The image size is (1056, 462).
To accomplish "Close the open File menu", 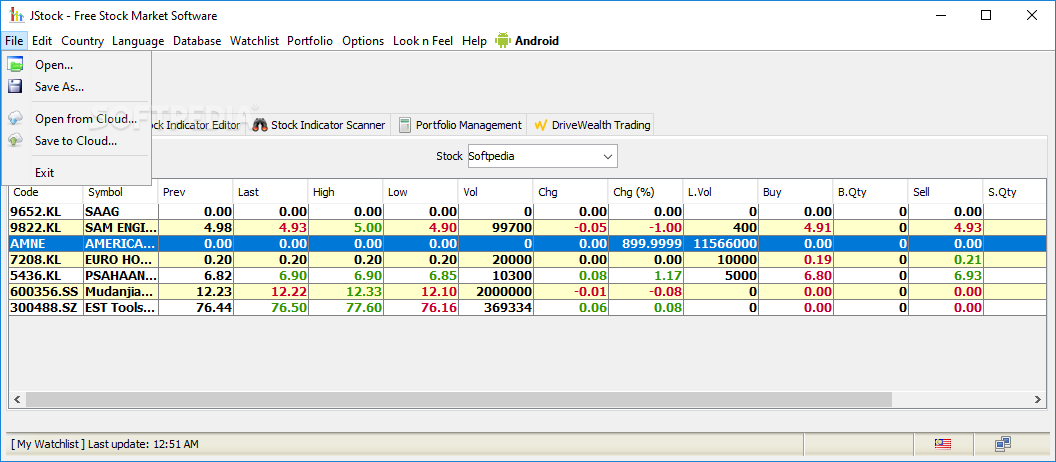I will 14,40.
